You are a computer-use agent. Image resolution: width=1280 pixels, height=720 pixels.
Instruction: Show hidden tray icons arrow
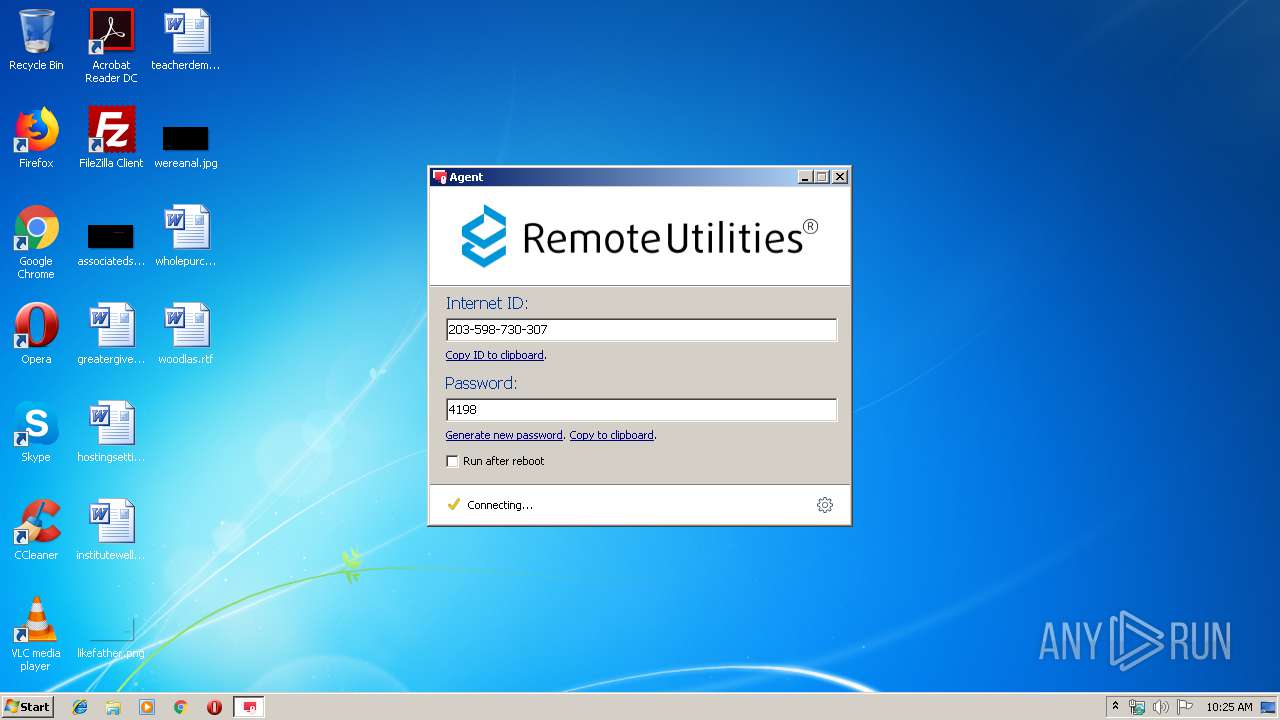(1115, 706)
